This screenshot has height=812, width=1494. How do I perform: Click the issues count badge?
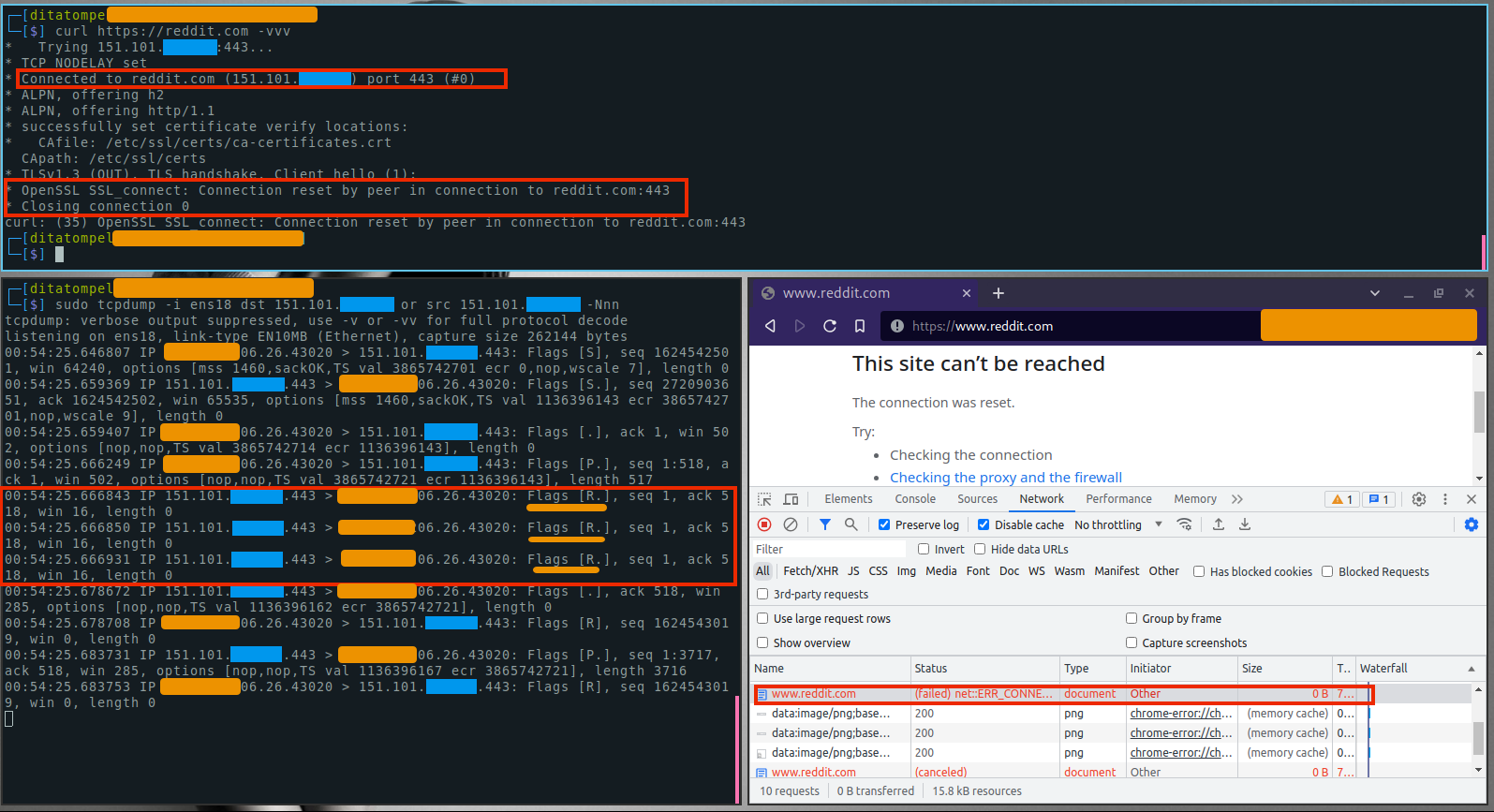click(x=1378, y=499)
